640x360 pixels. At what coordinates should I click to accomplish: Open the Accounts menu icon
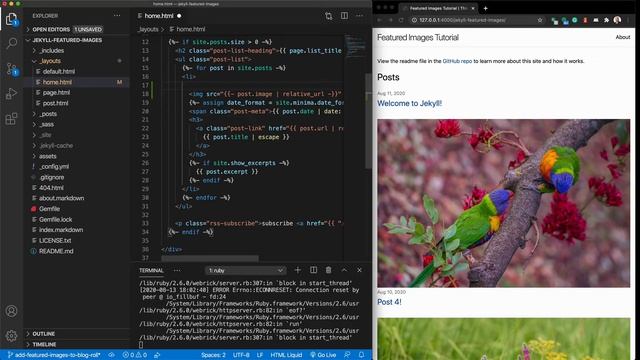[11, 311]
